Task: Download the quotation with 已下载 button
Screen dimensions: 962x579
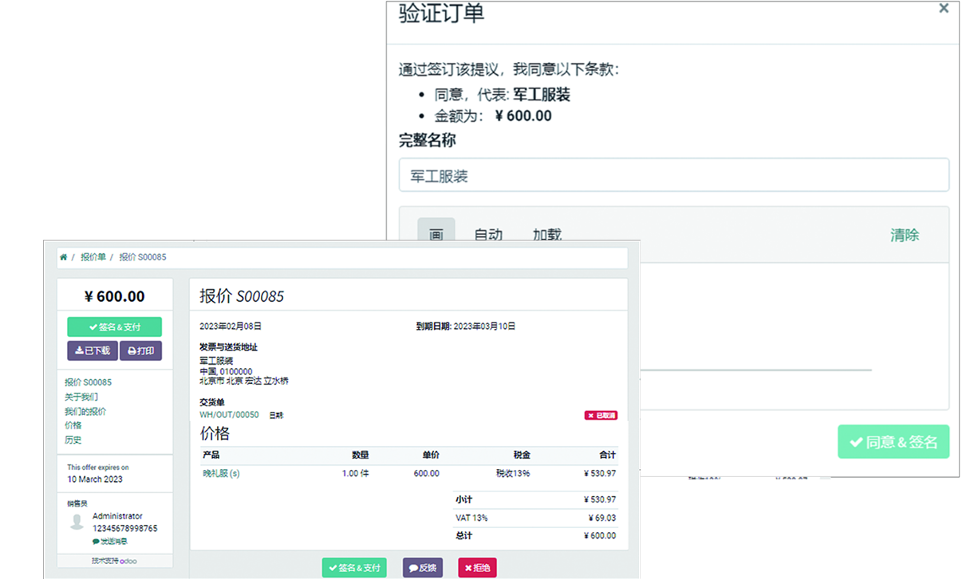Action: (x=92, y=351)
